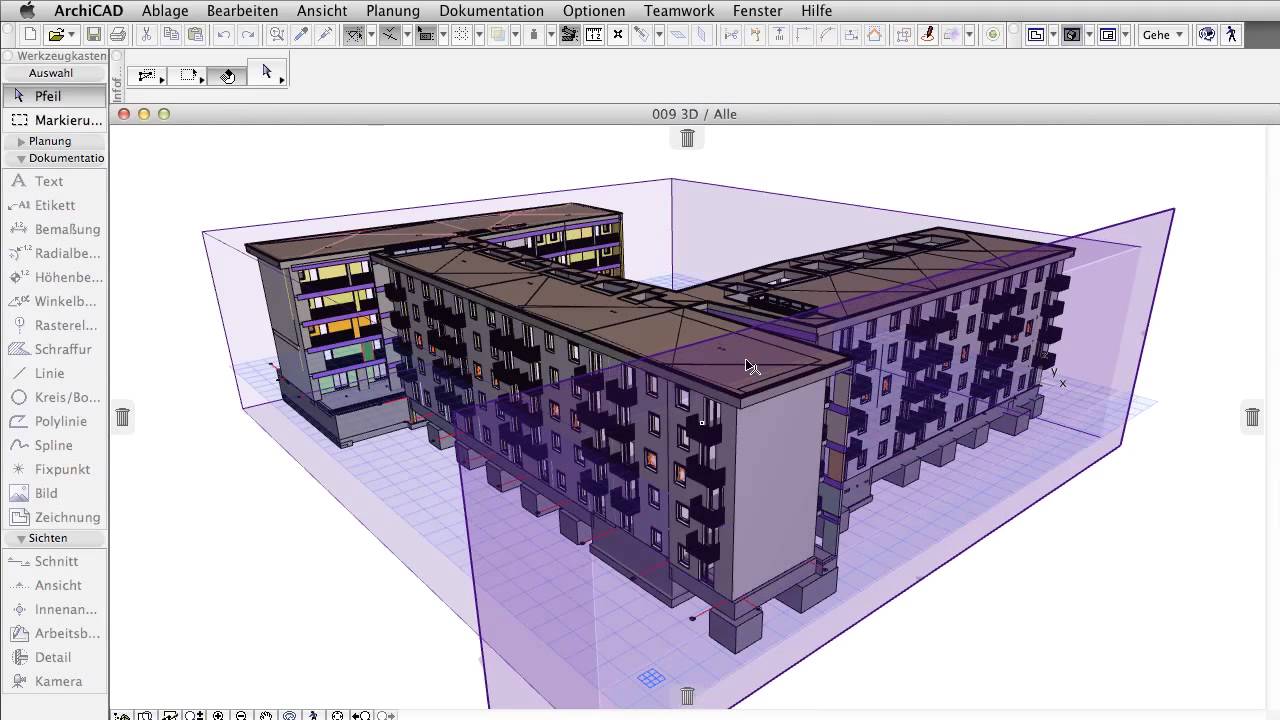Viewport: 1280px width, 720px height.
Task: Click the copy icon in the toolbar
Action: [x=171, y=34]
